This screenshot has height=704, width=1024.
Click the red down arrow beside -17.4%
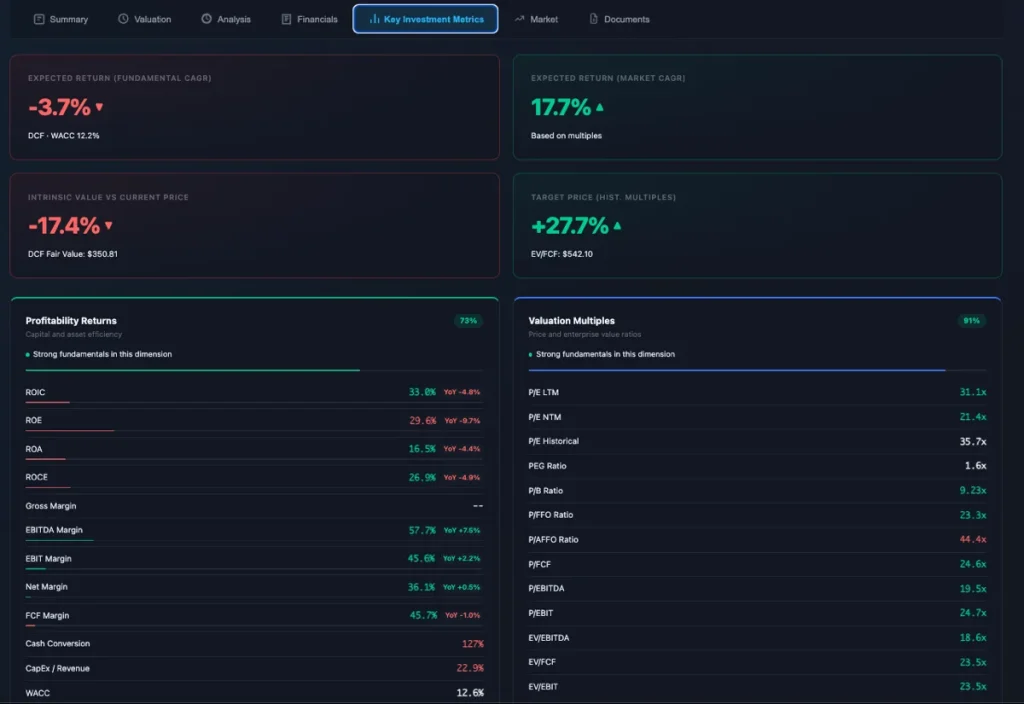108,226
